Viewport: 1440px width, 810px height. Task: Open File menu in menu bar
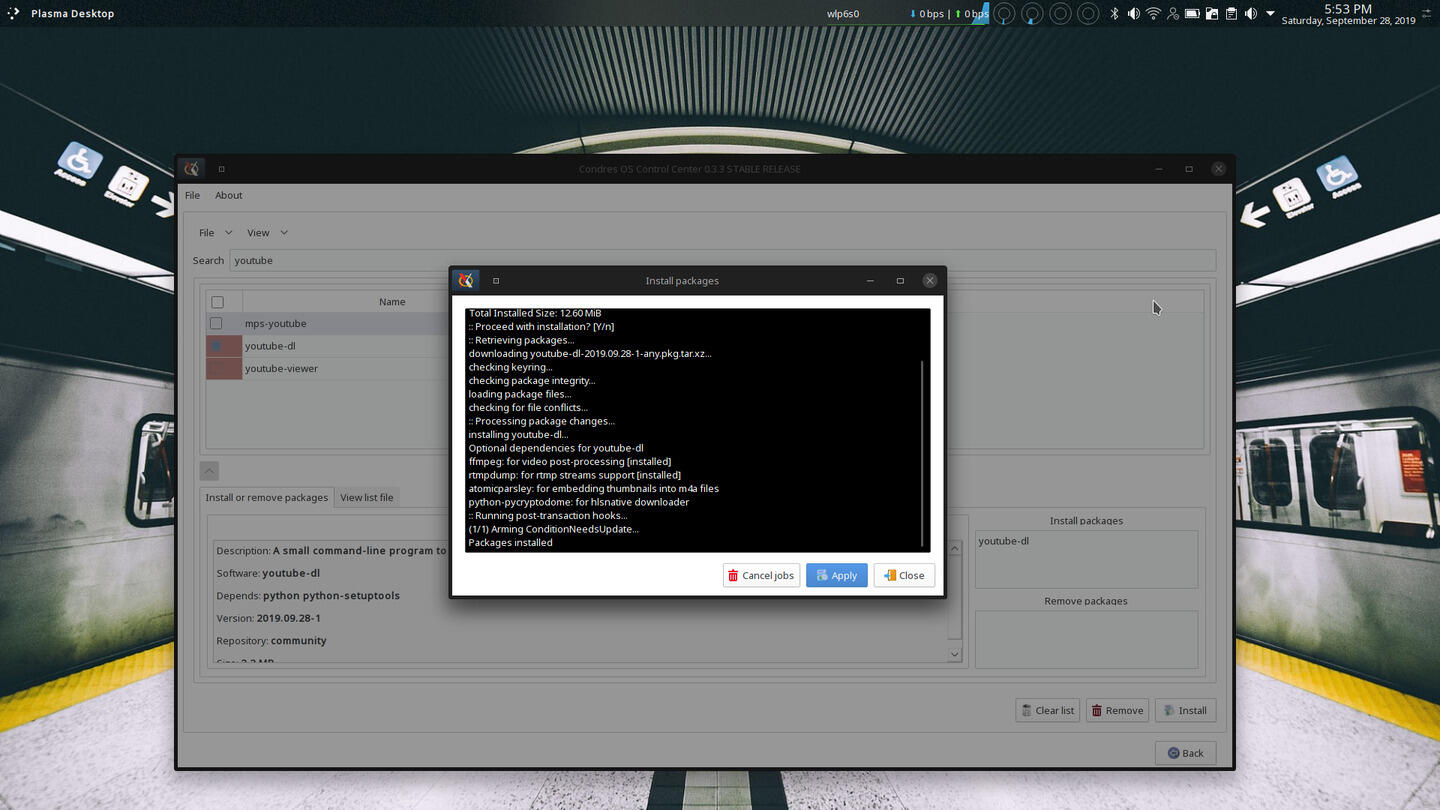point(192,195)
